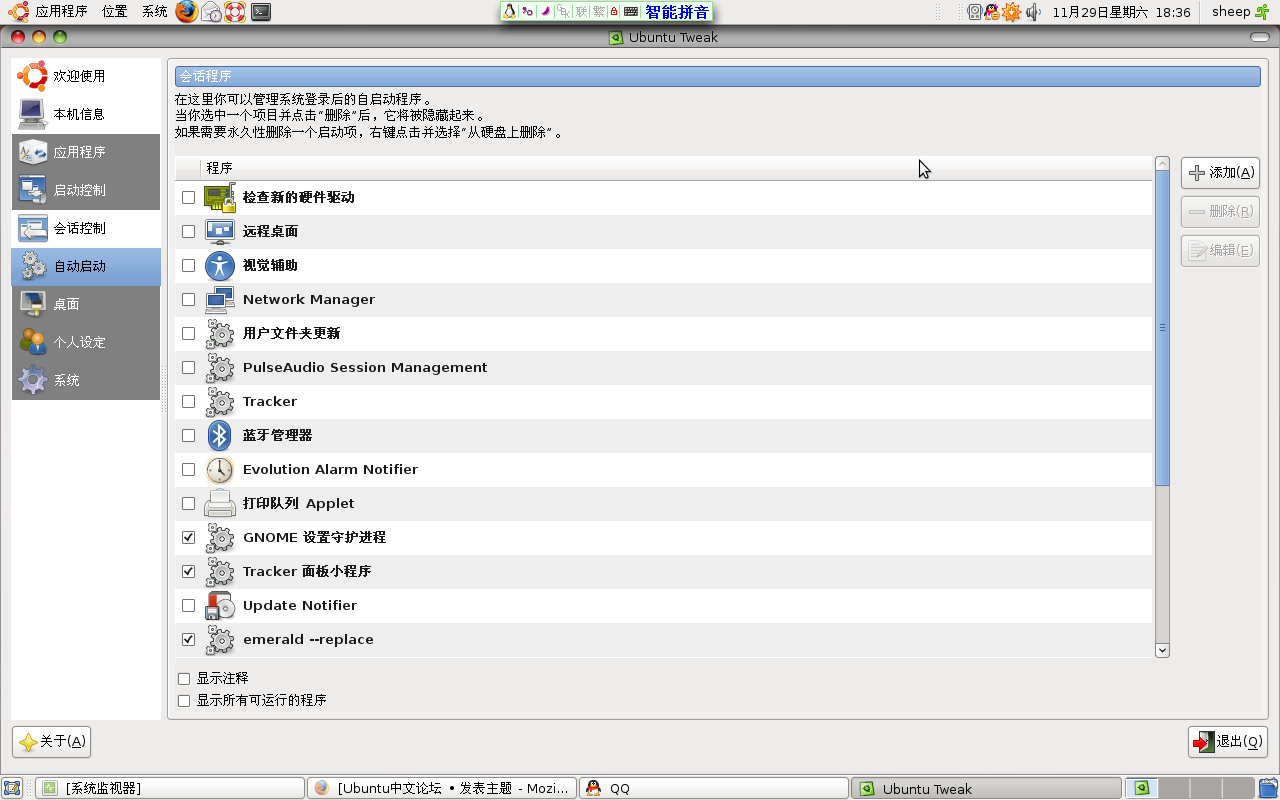Click the Network Manager computers icon

tap(219, 299)
